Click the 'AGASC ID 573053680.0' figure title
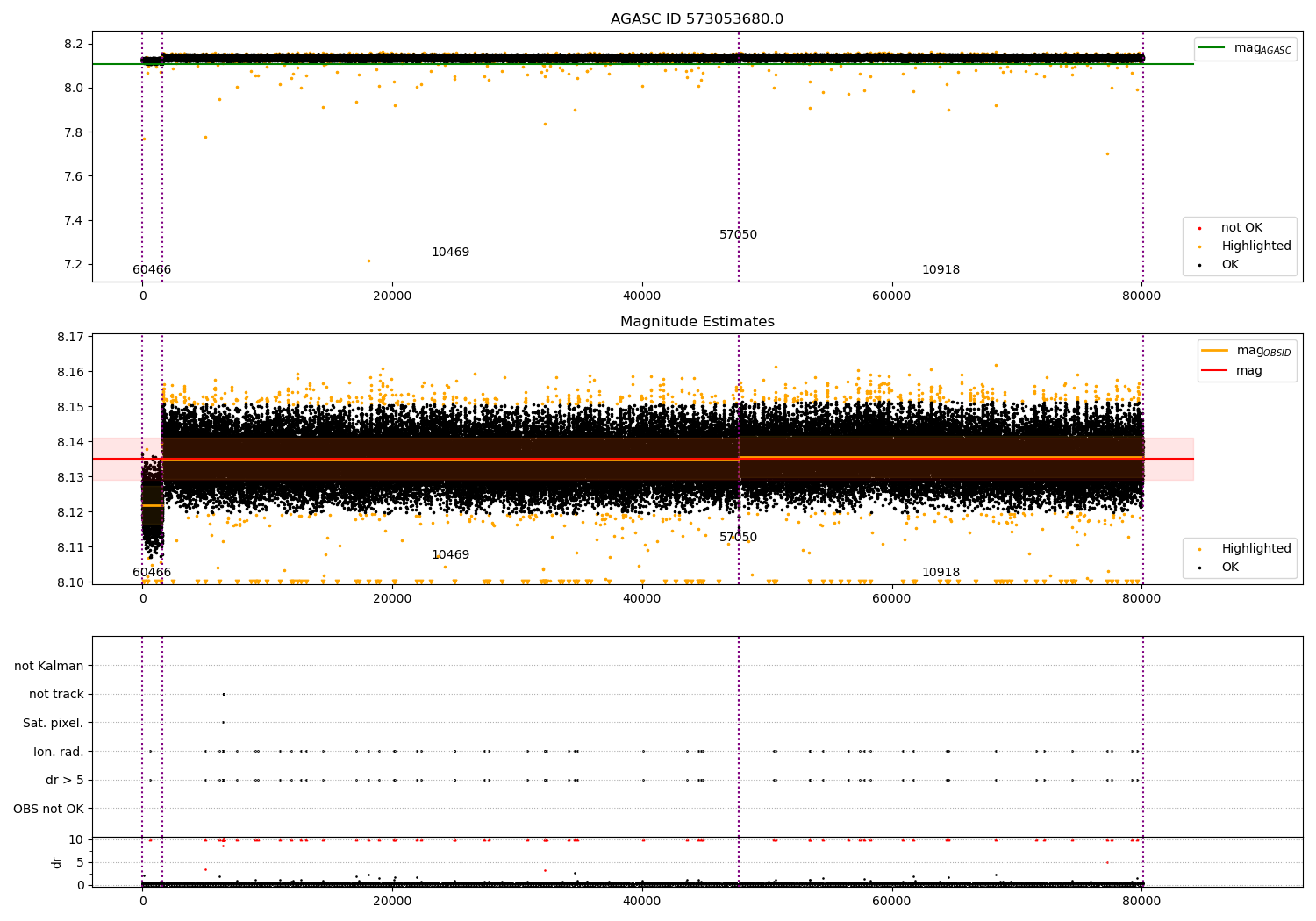This screenshot has width=1316, height=921. coord(697,19)
